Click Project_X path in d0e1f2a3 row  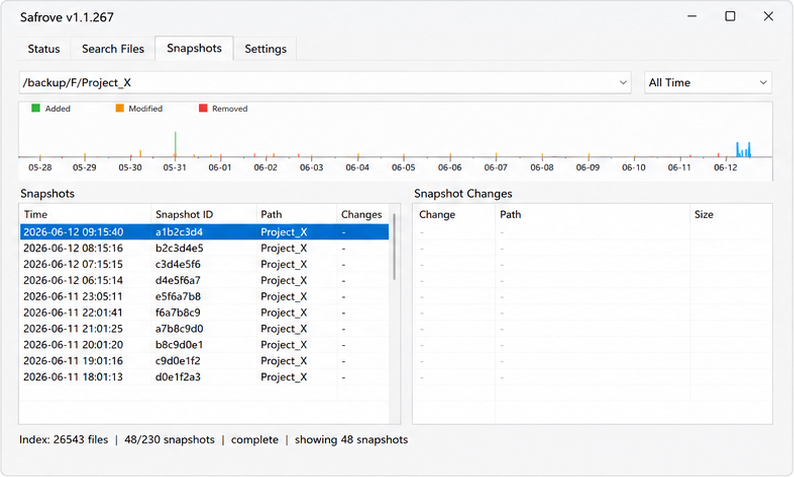284,377
